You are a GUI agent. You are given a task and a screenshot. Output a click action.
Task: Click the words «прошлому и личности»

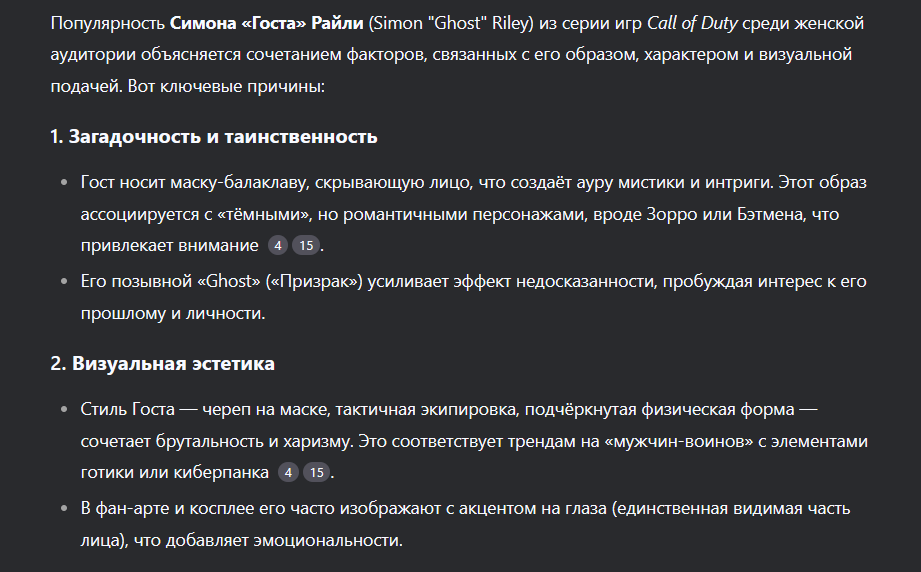tap(173, 314)
